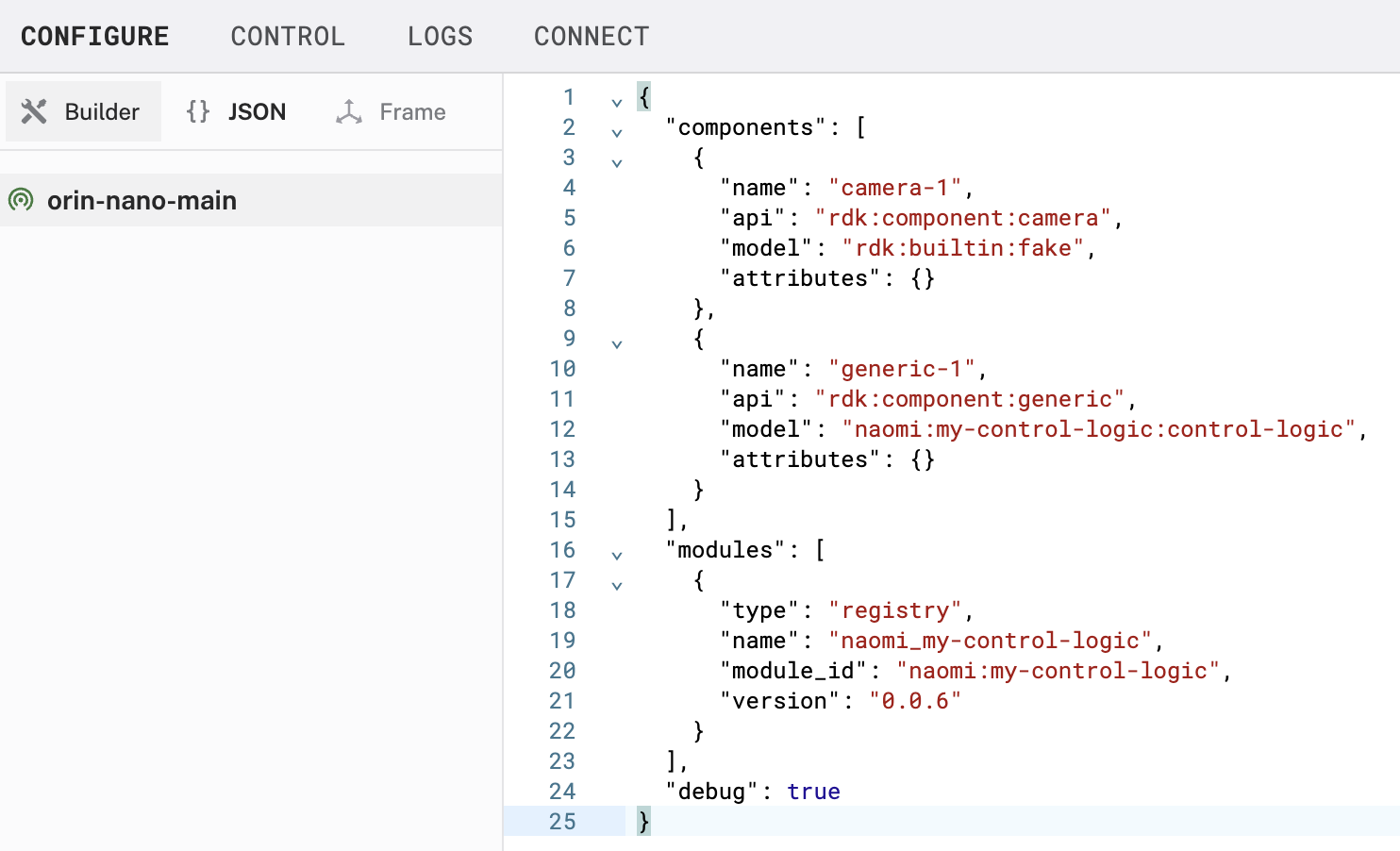Viewport: 1400px width, 851px height.
Task: Select orin-nano-main in the sidebar
Action: tap(251, 200)
